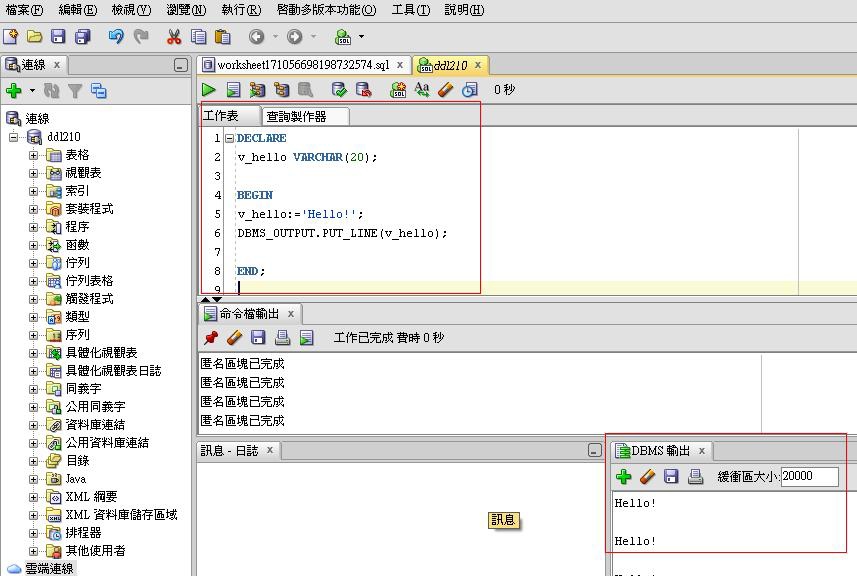857x576 pixels.
Task: Open the 執行(R) menu
Action: click(241, 10)
